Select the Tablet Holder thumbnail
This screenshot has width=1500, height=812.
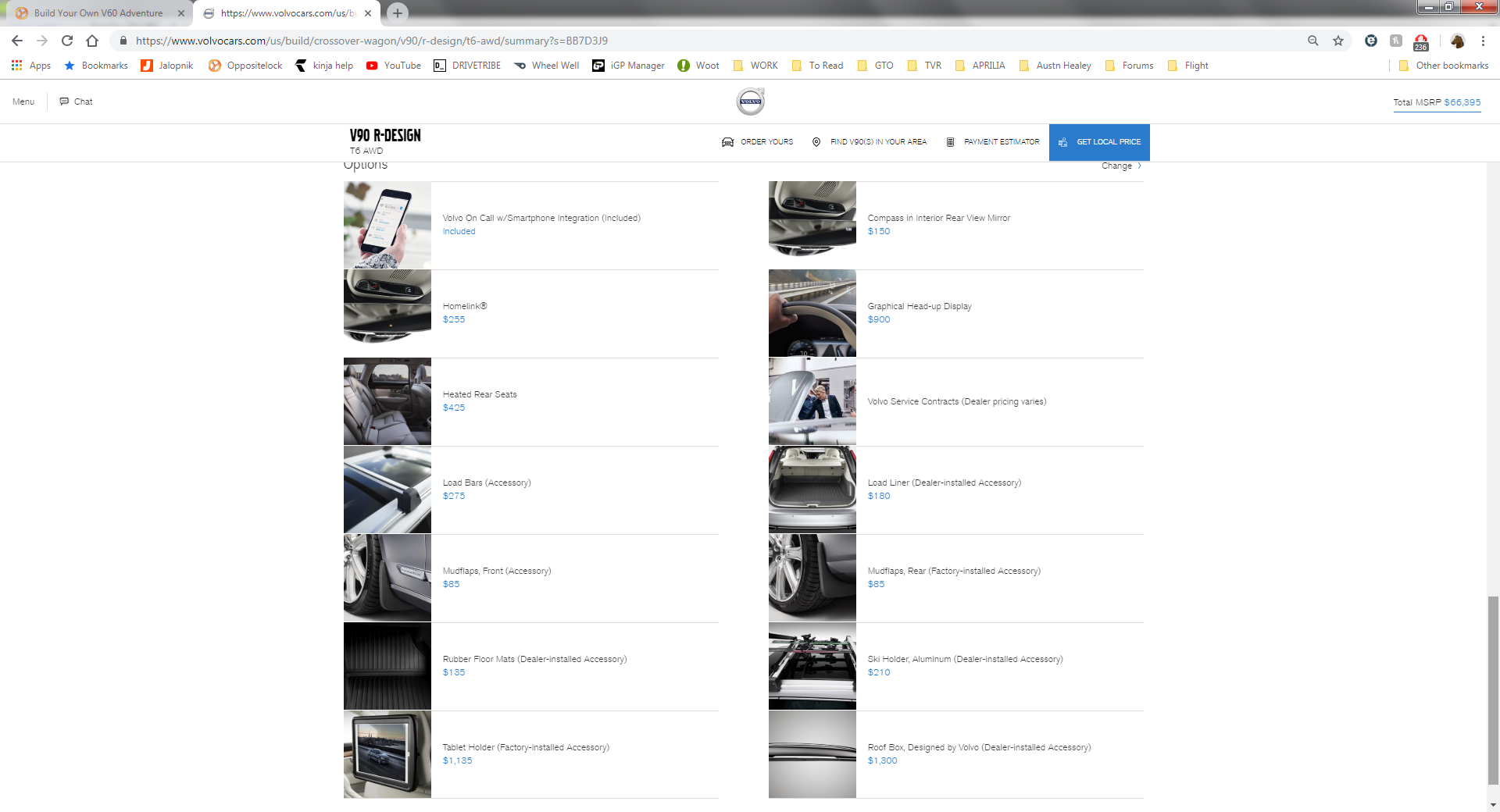387,754
